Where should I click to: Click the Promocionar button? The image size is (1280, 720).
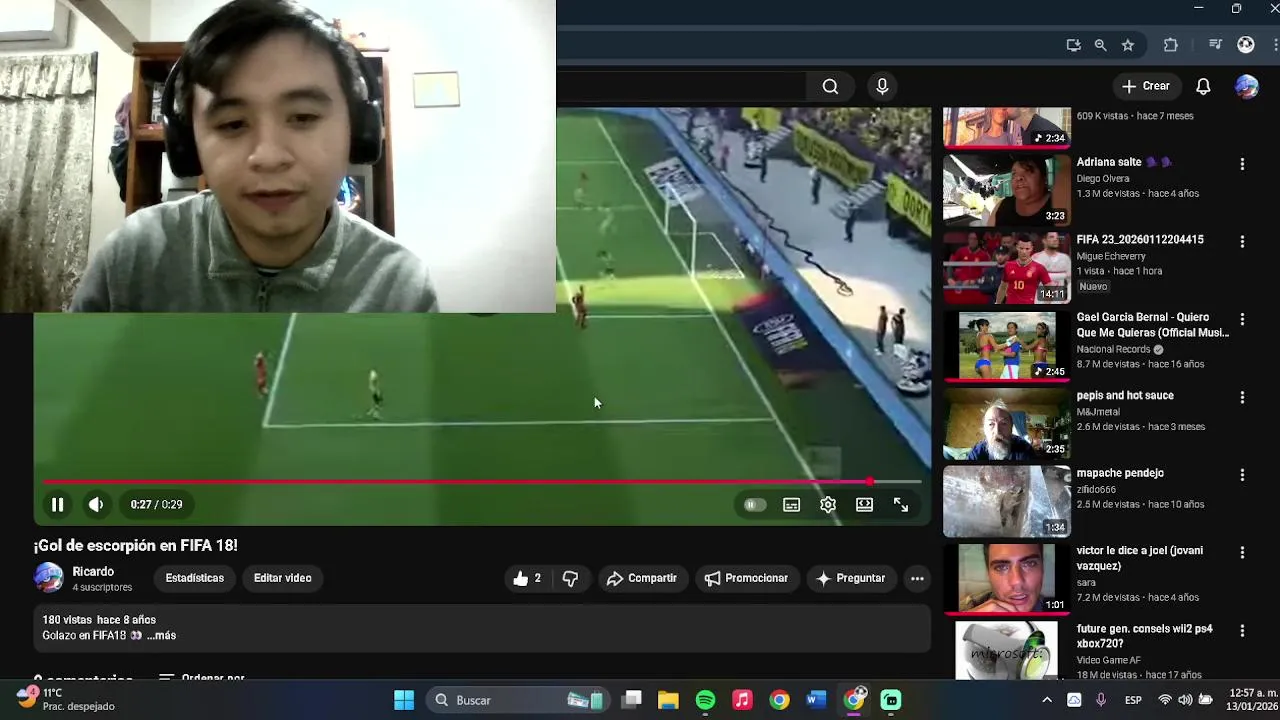746,578
